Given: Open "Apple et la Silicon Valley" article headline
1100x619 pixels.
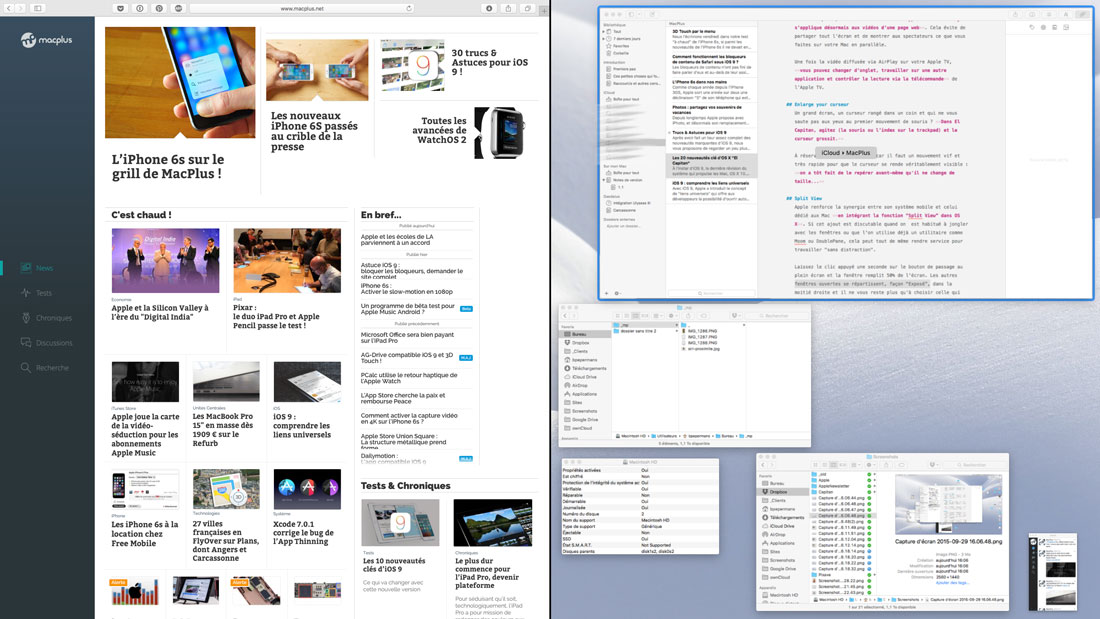Looking at the screenshot, I should 160,312.
